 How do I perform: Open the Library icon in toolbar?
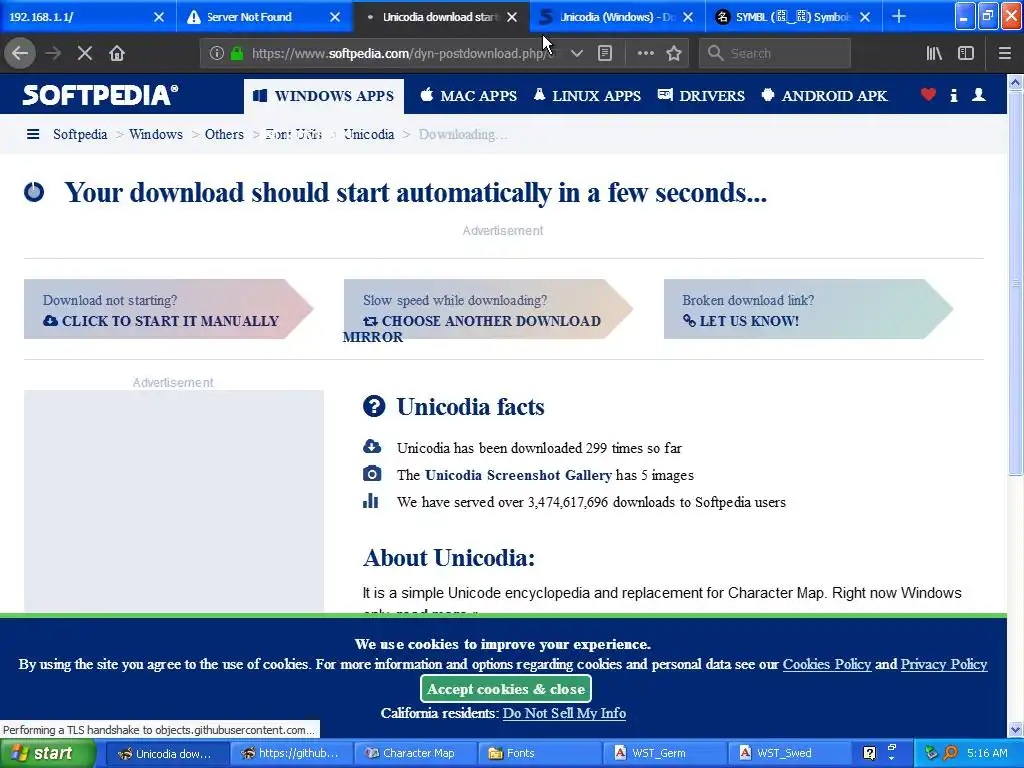pos(934,53)
